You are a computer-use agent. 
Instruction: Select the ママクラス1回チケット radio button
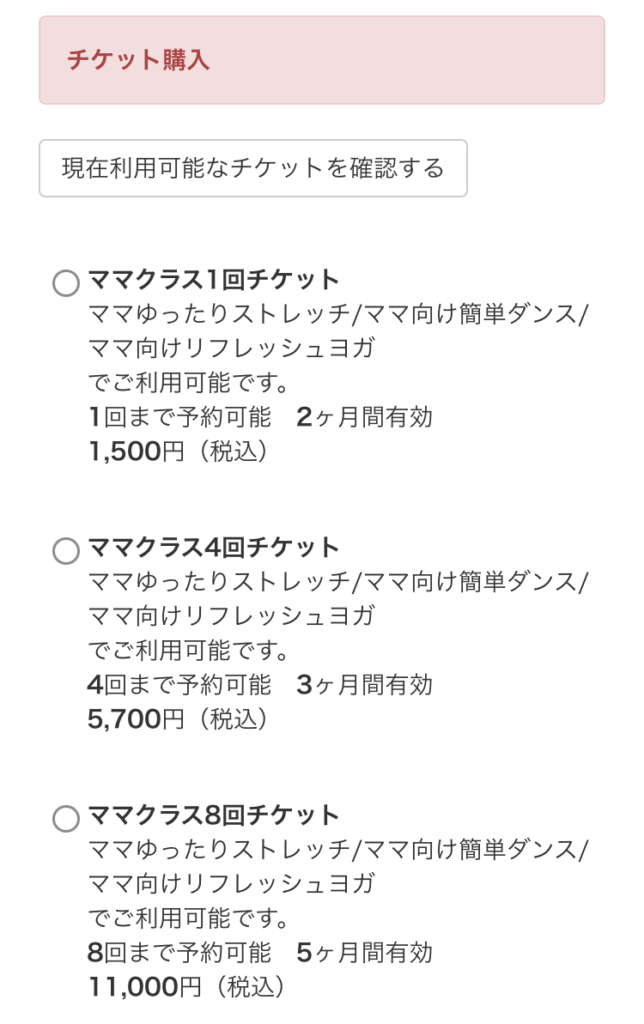point(66,283)
